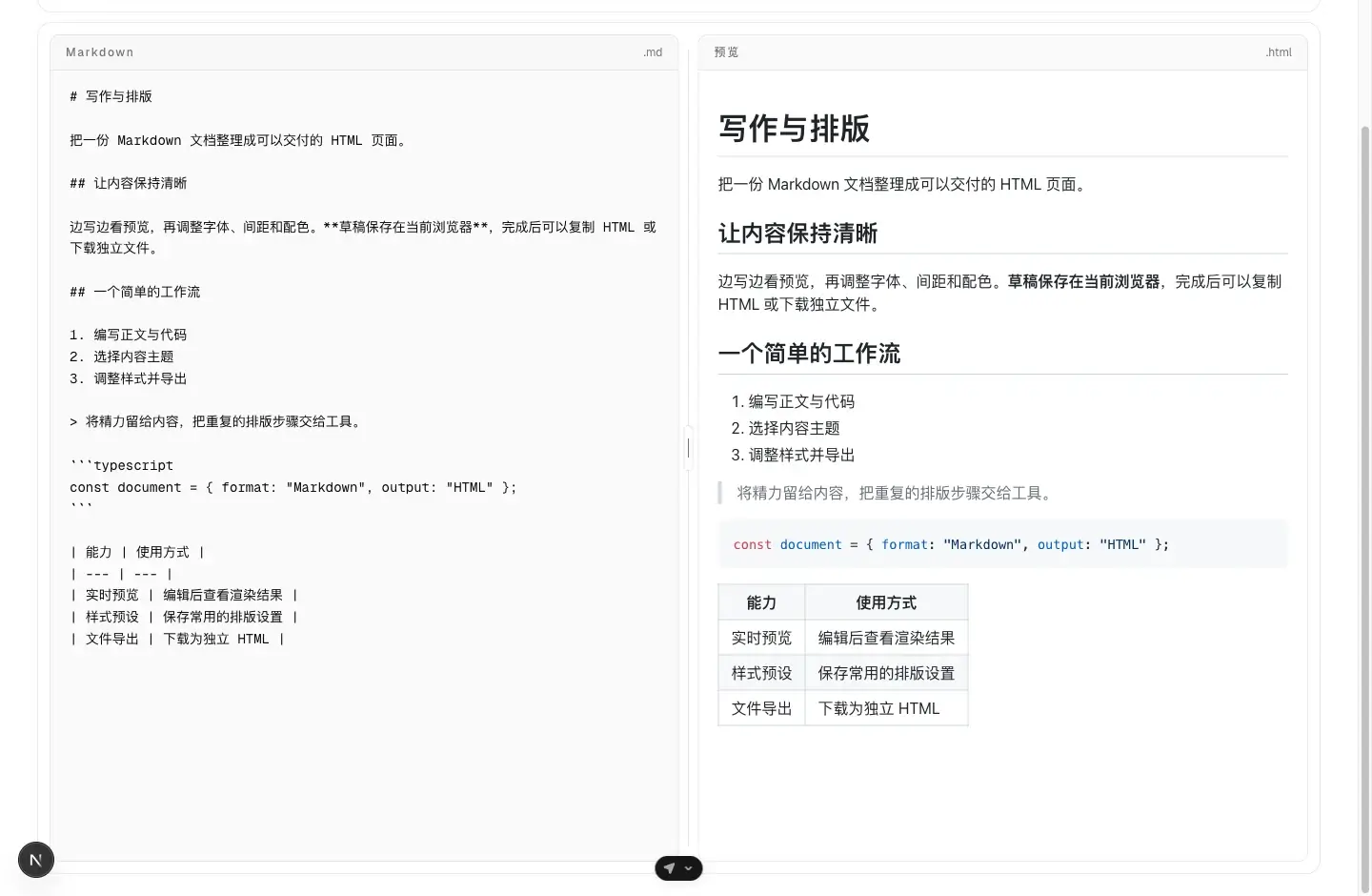Image resolution: width=1372 pixels, height=896 pixels.
Task: Click '| 样式预设 |' table row in editor
Action: point(184,617)
